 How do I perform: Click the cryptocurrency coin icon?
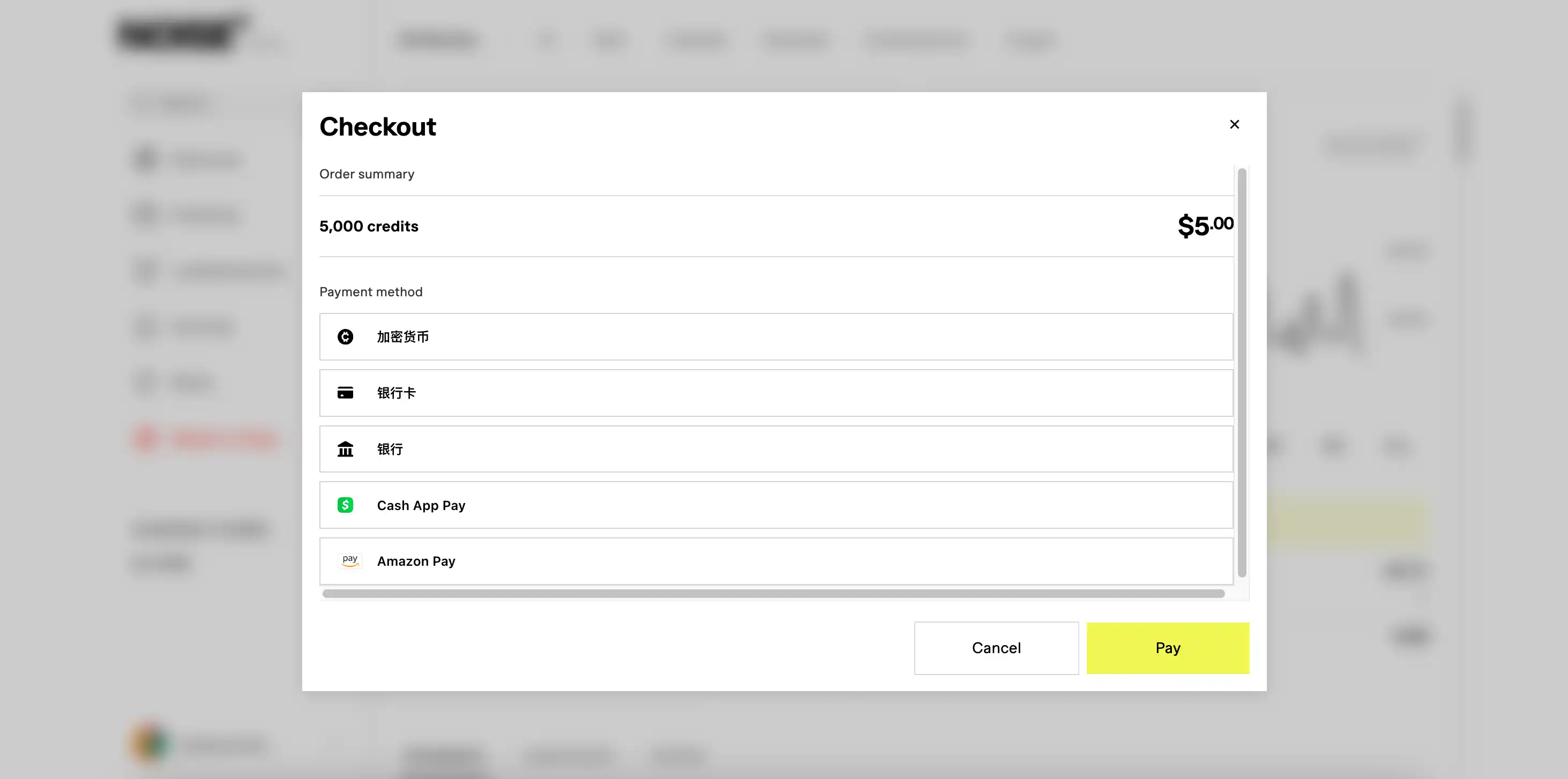[345, 336]
